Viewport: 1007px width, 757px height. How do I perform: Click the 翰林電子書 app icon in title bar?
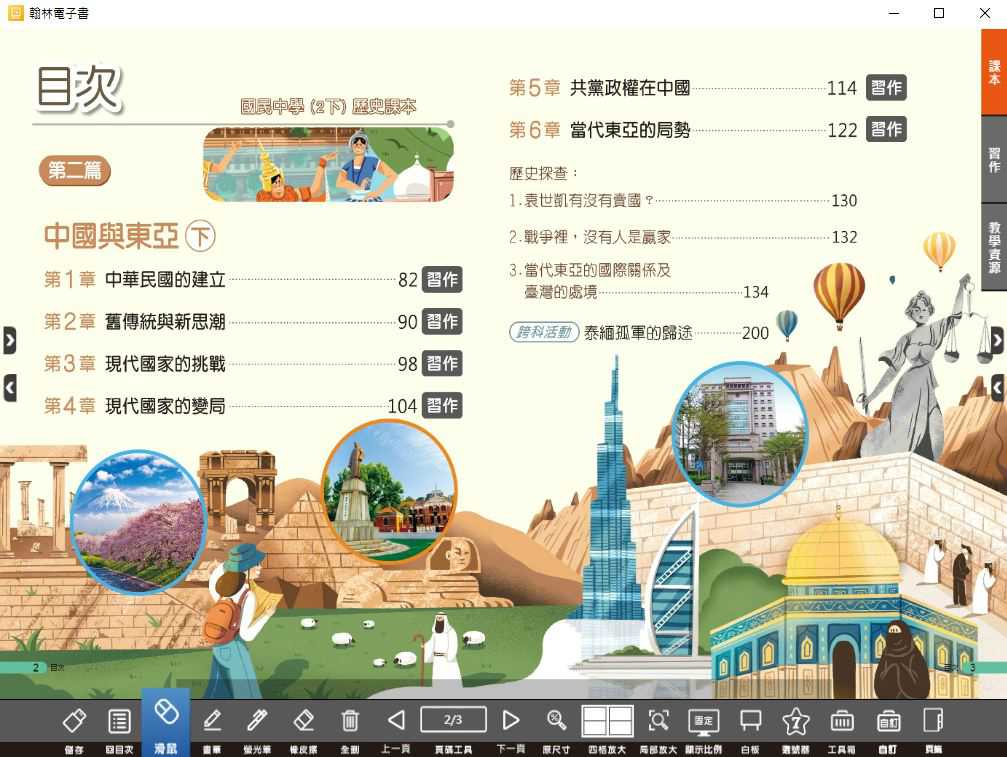(x=15, y=12)
